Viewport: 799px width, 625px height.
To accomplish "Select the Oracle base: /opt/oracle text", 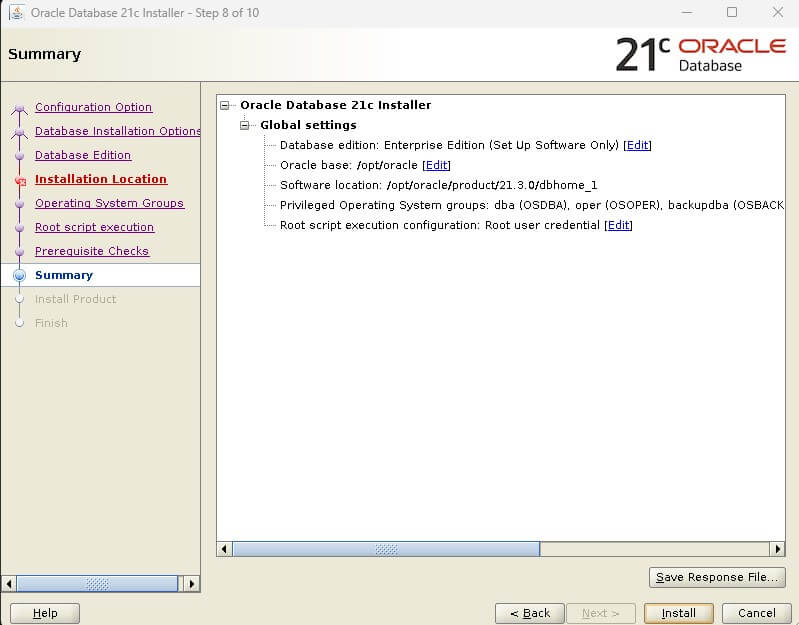I will point(349,165).
